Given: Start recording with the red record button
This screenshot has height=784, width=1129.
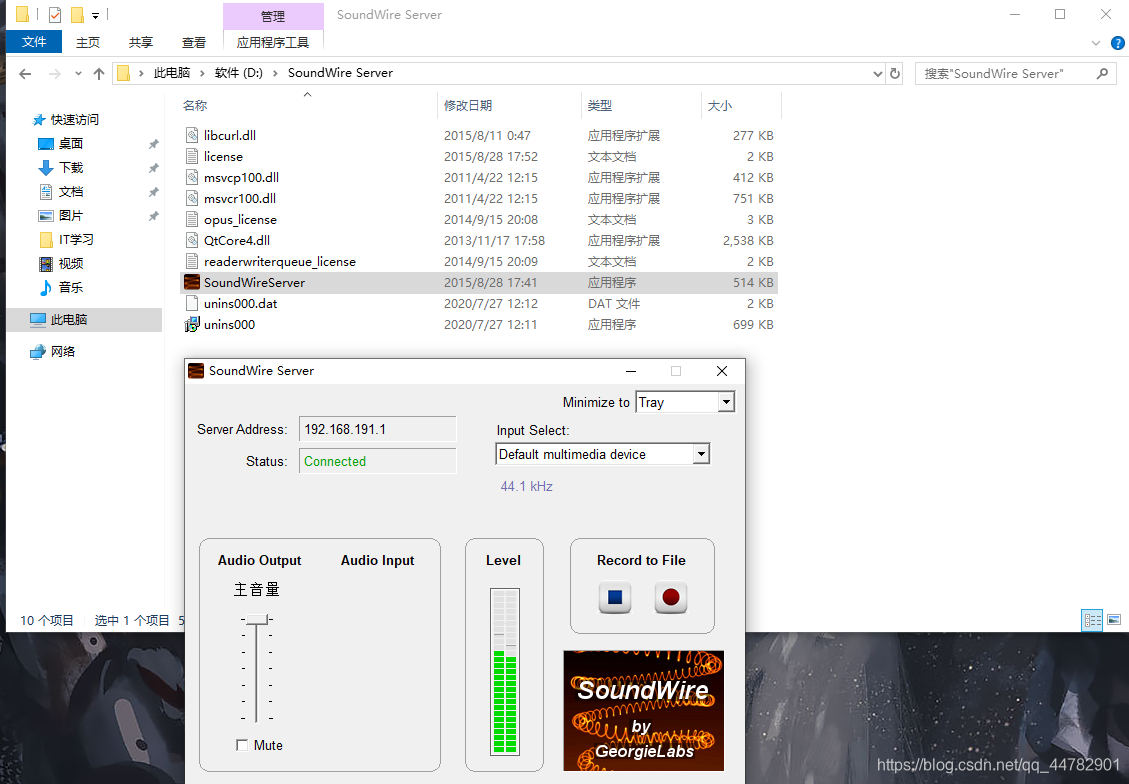Looking at the screenshot, I should coord(671,598).
